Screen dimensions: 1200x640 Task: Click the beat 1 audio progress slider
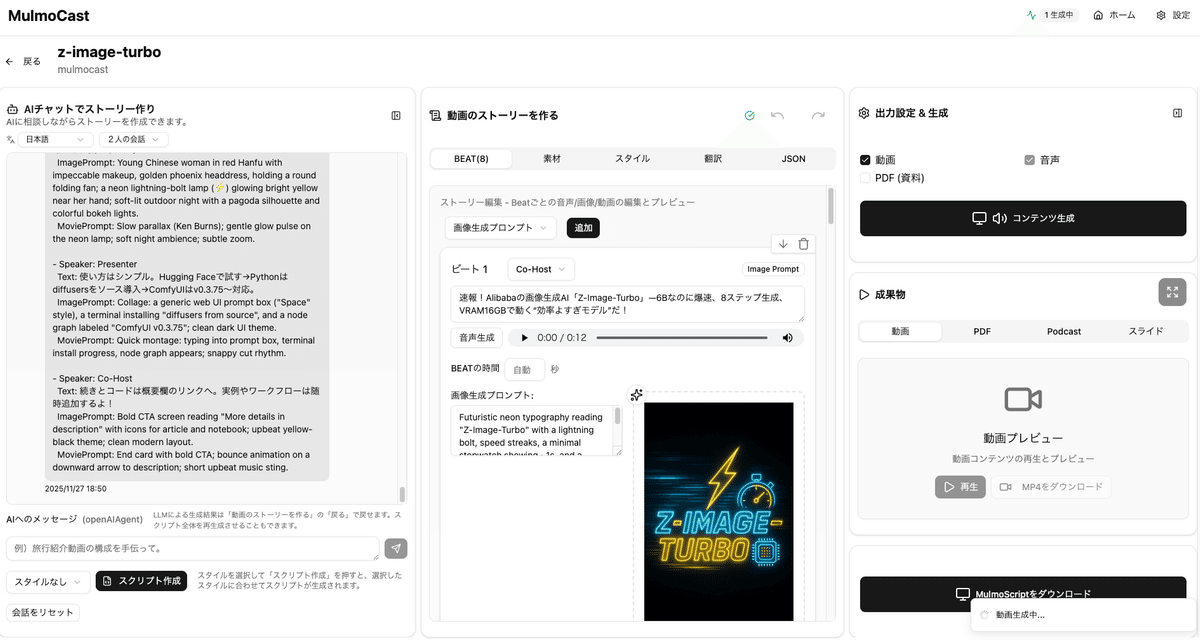coord(684,338)
